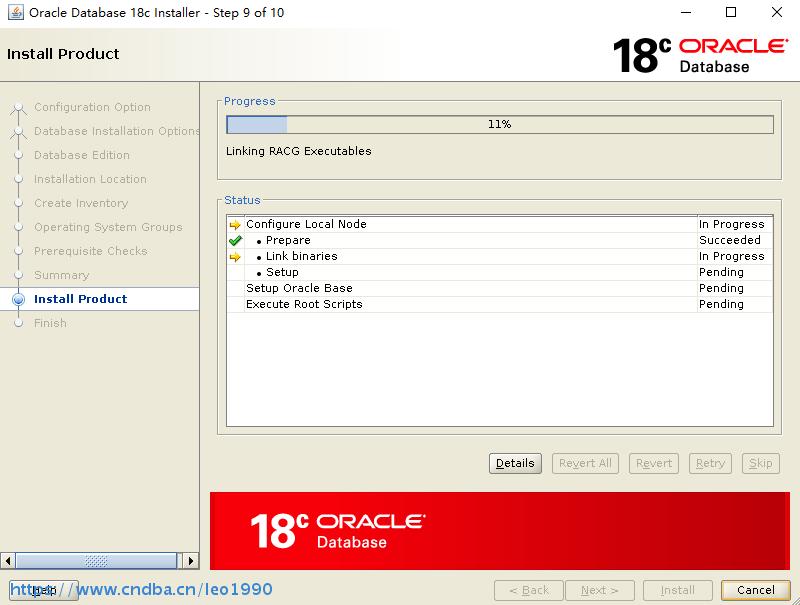Select Database Edition step in sidebar
Image resolution: width=800 pixels, height=605 pixels.
coord(82,155)
